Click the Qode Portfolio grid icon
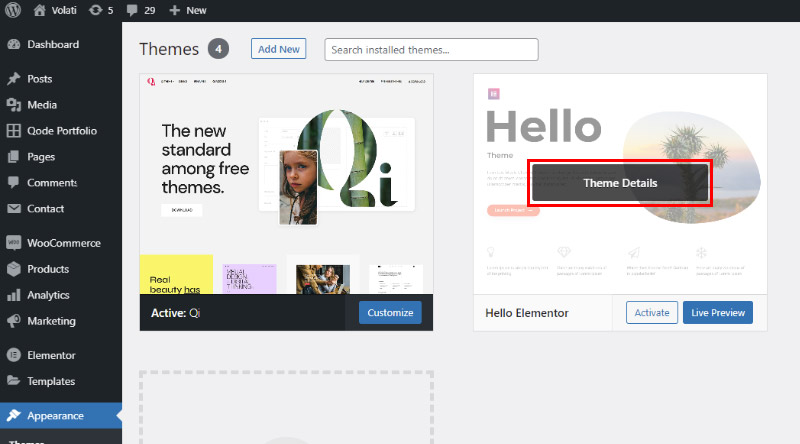Image resolution: width=800 pixels, height=444 pixels. [14, 131]
